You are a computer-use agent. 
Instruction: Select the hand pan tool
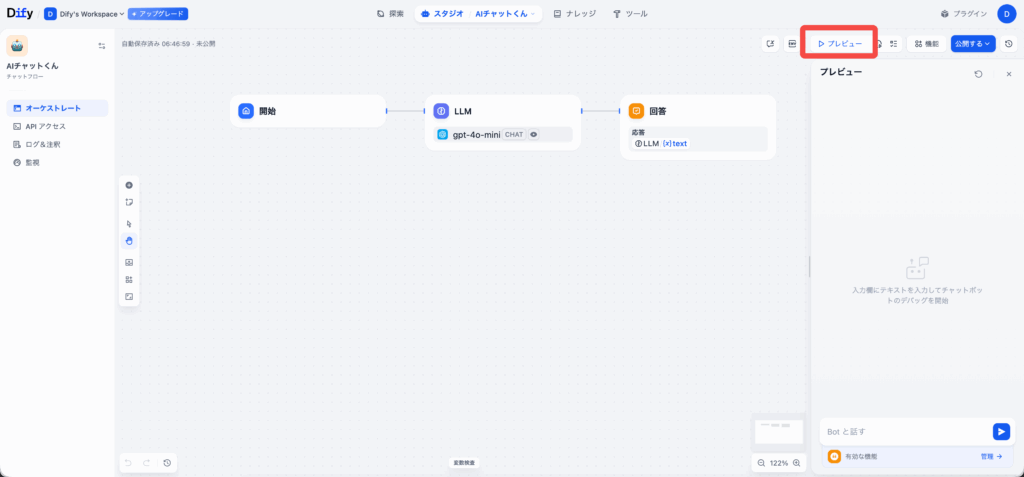click(129, 241)
